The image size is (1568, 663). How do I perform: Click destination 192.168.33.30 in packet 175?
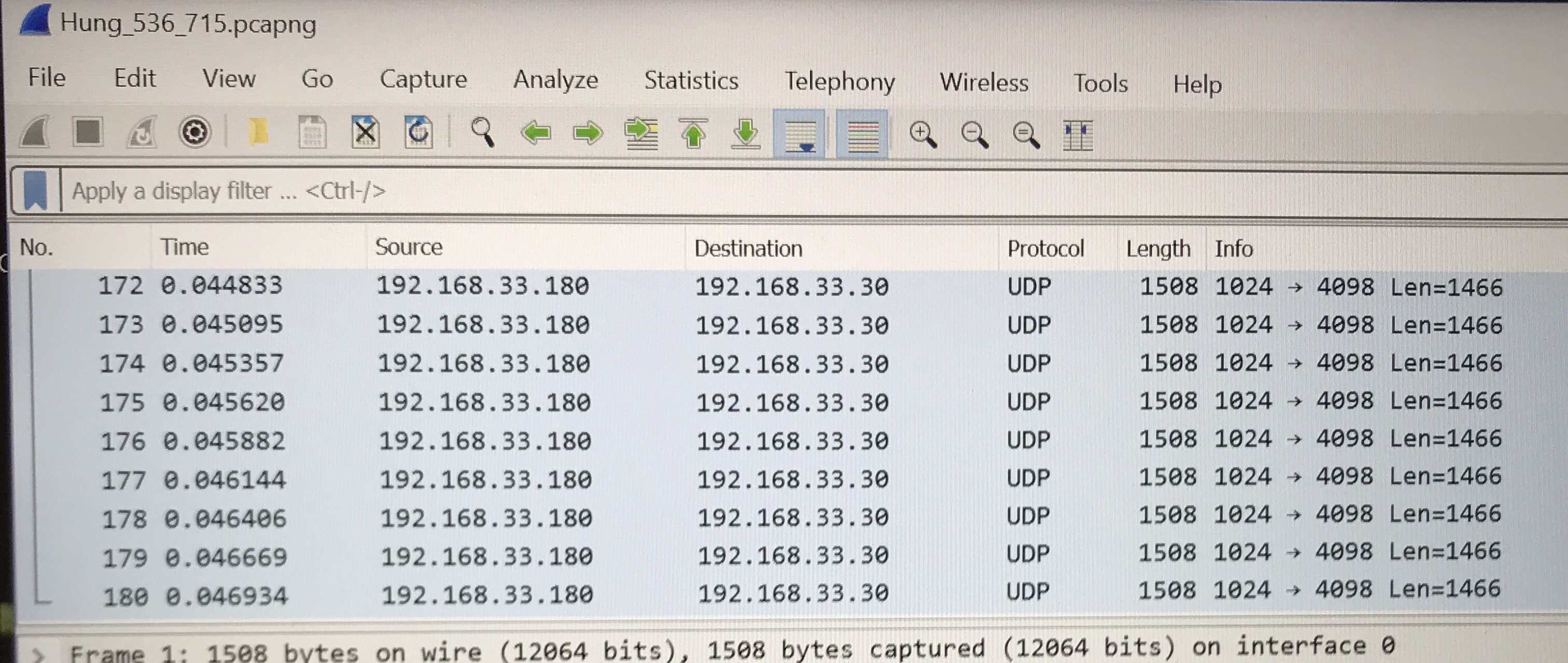[792, 403]
